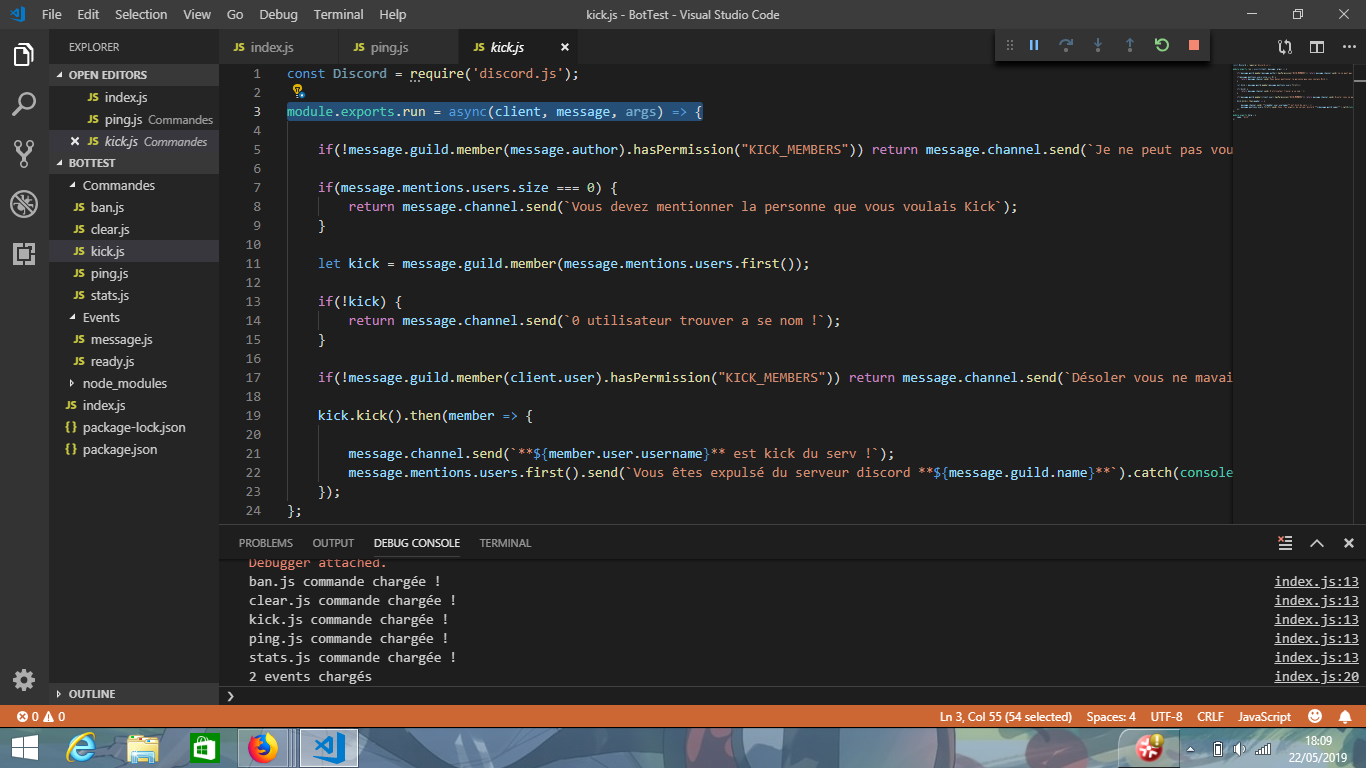Close the bottom panel
Screen dimensions: 1366x768
coord(1349,543)
